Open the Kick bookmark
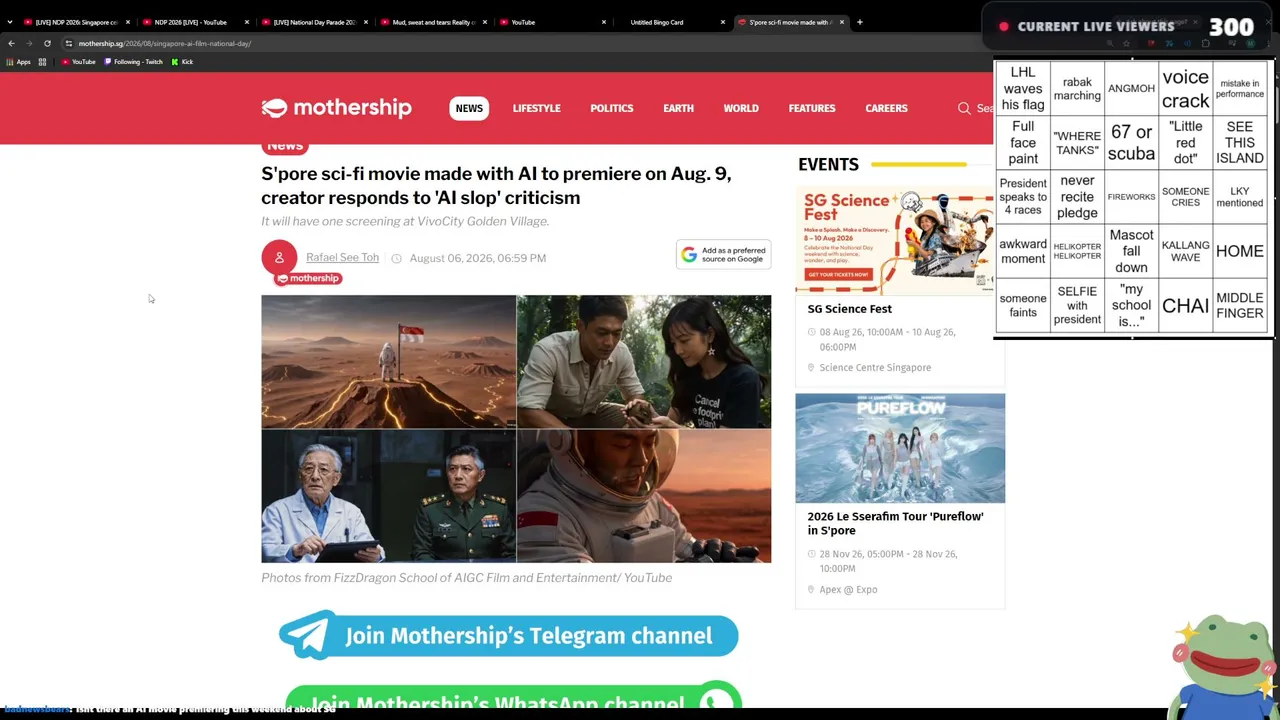 coord(182,62)
